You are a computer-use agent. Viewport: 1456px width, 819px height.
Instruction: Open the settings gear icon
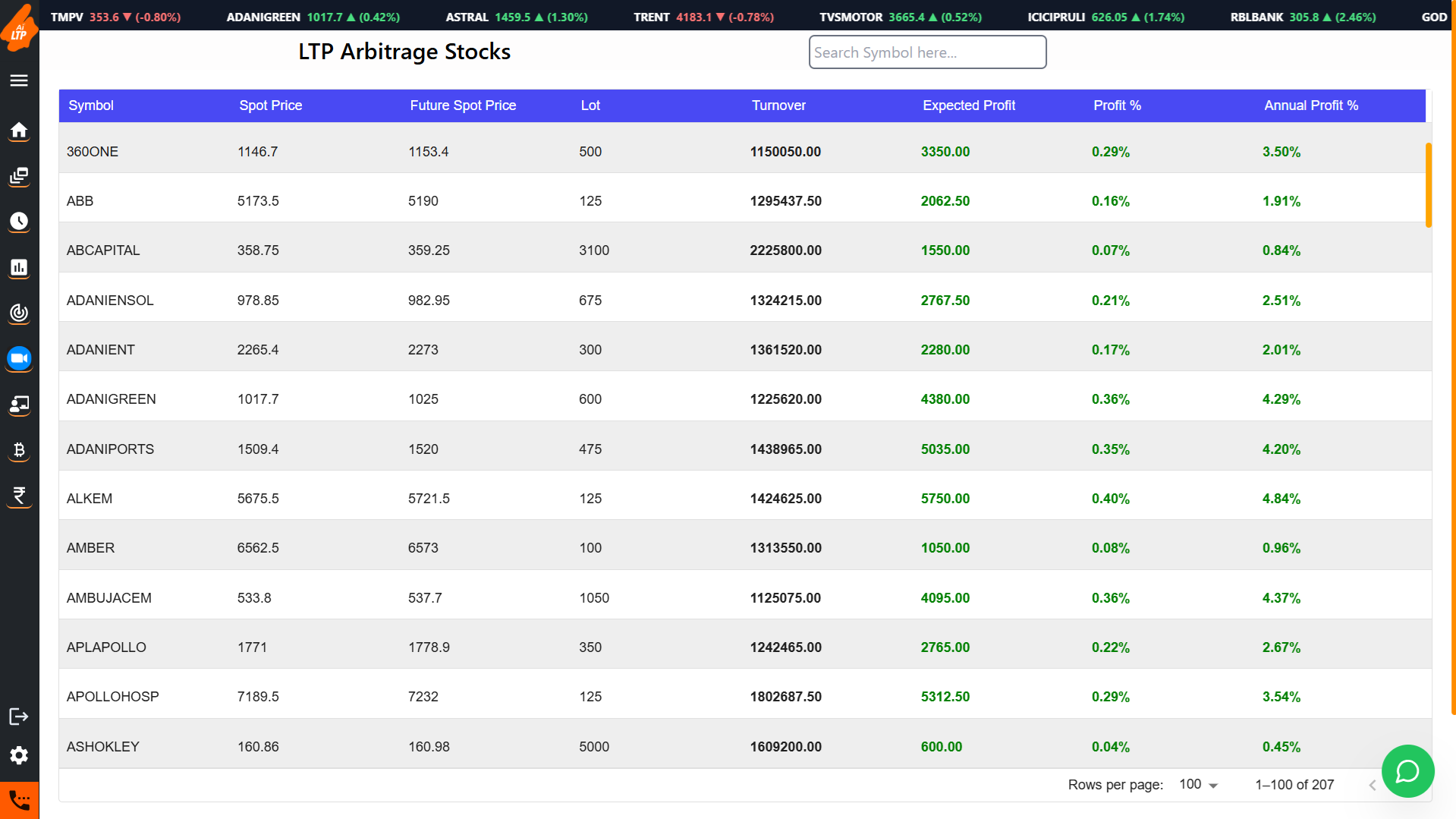point(19,755)
